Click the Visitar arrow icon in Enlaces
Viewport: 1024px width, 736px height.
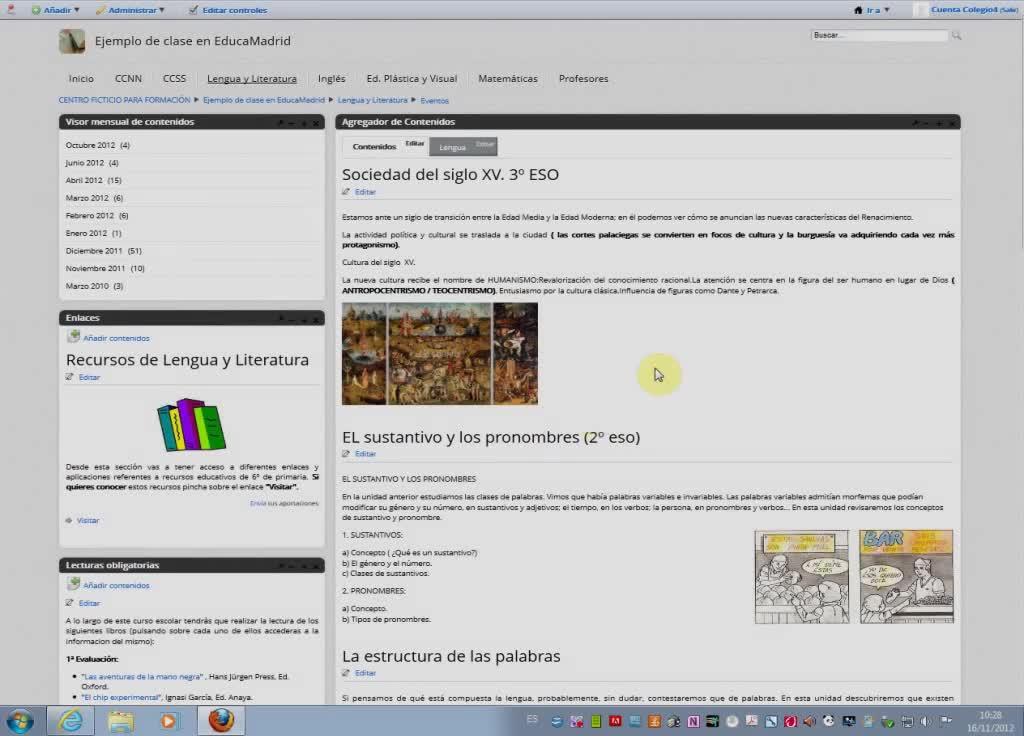pyautogui.click(x=69, y=520)
